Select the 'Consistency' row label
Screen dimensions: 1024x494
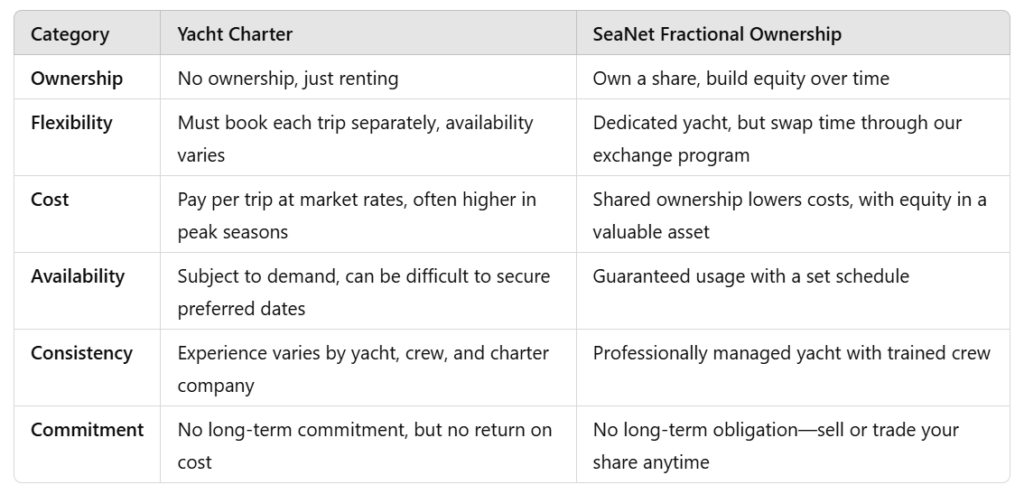(81, 352)
